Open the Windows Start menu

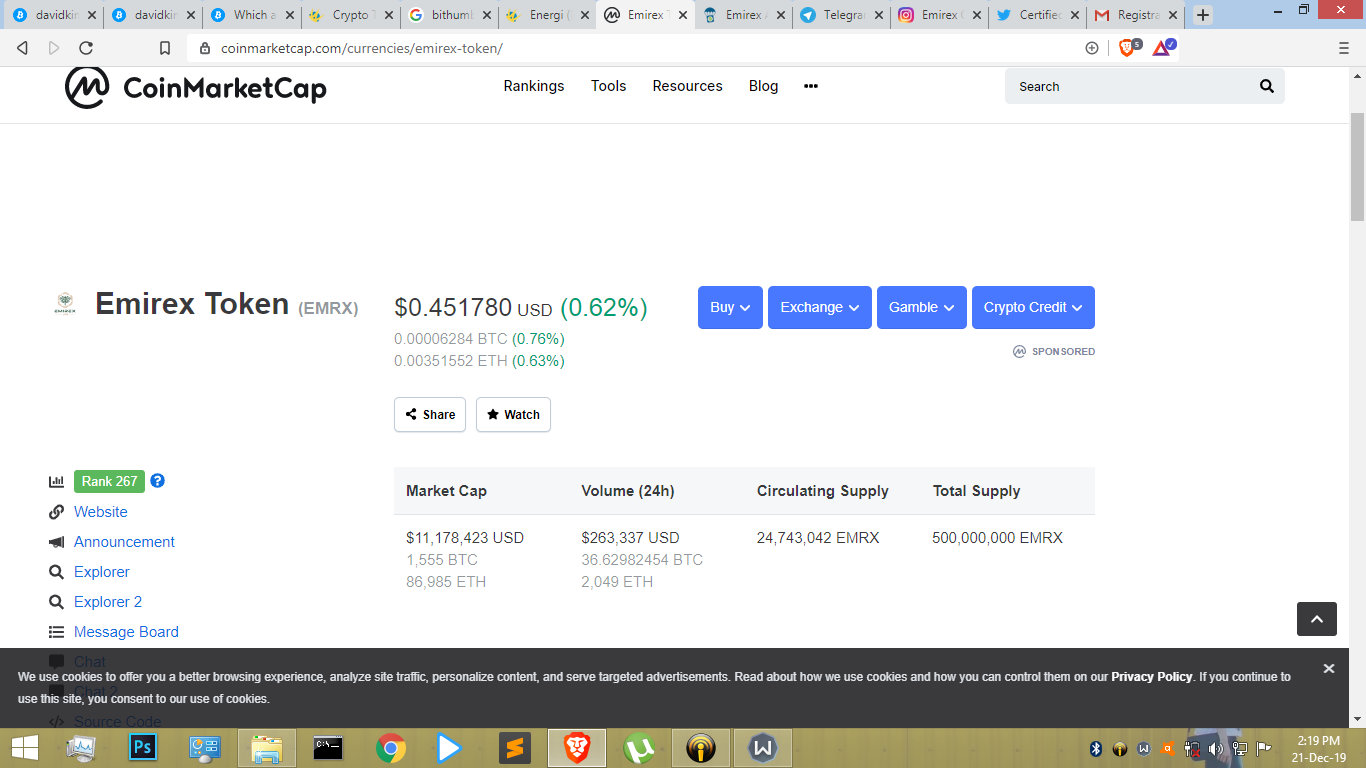pos(24,748)
